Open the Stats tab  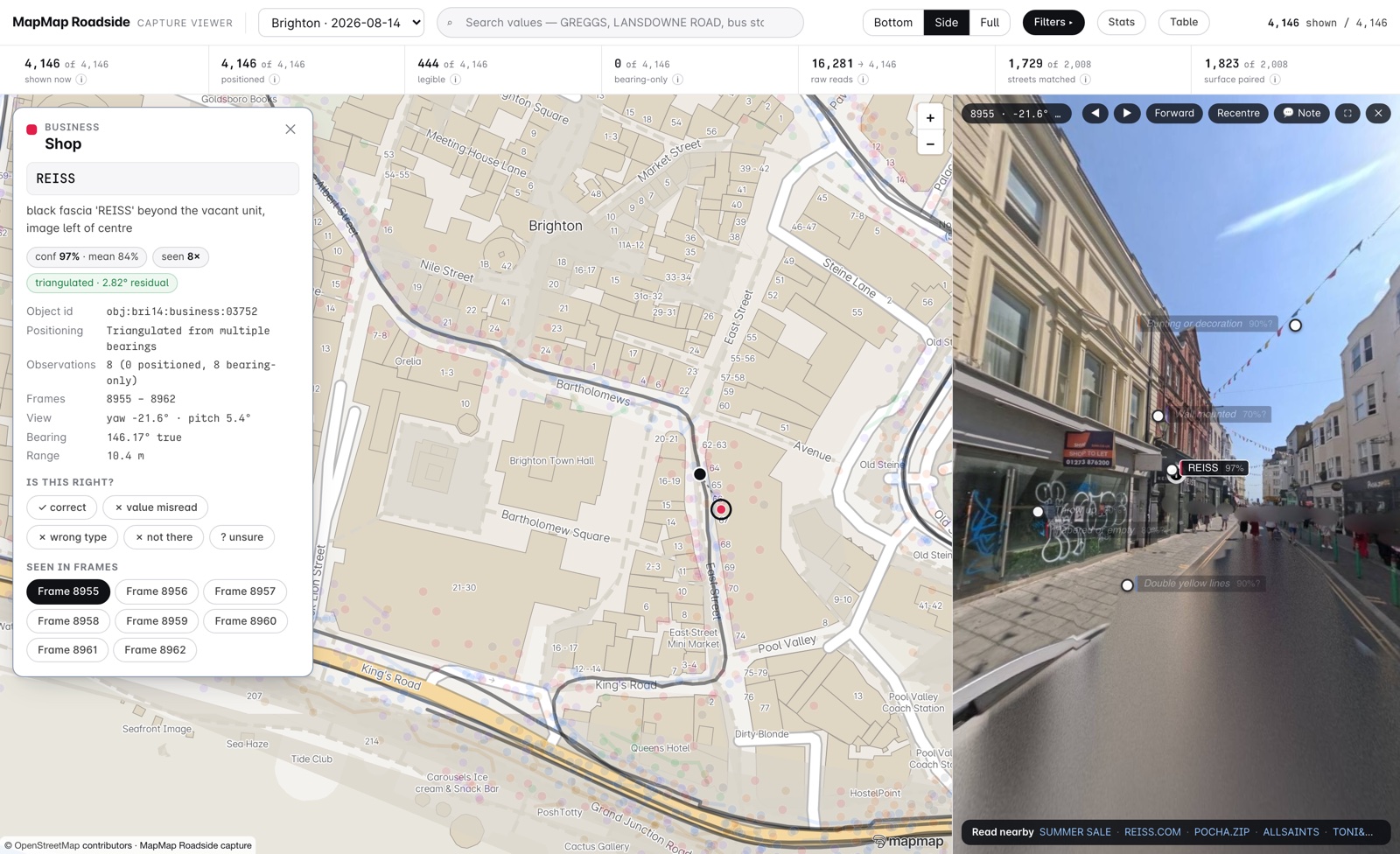(x=1121, y=23)
